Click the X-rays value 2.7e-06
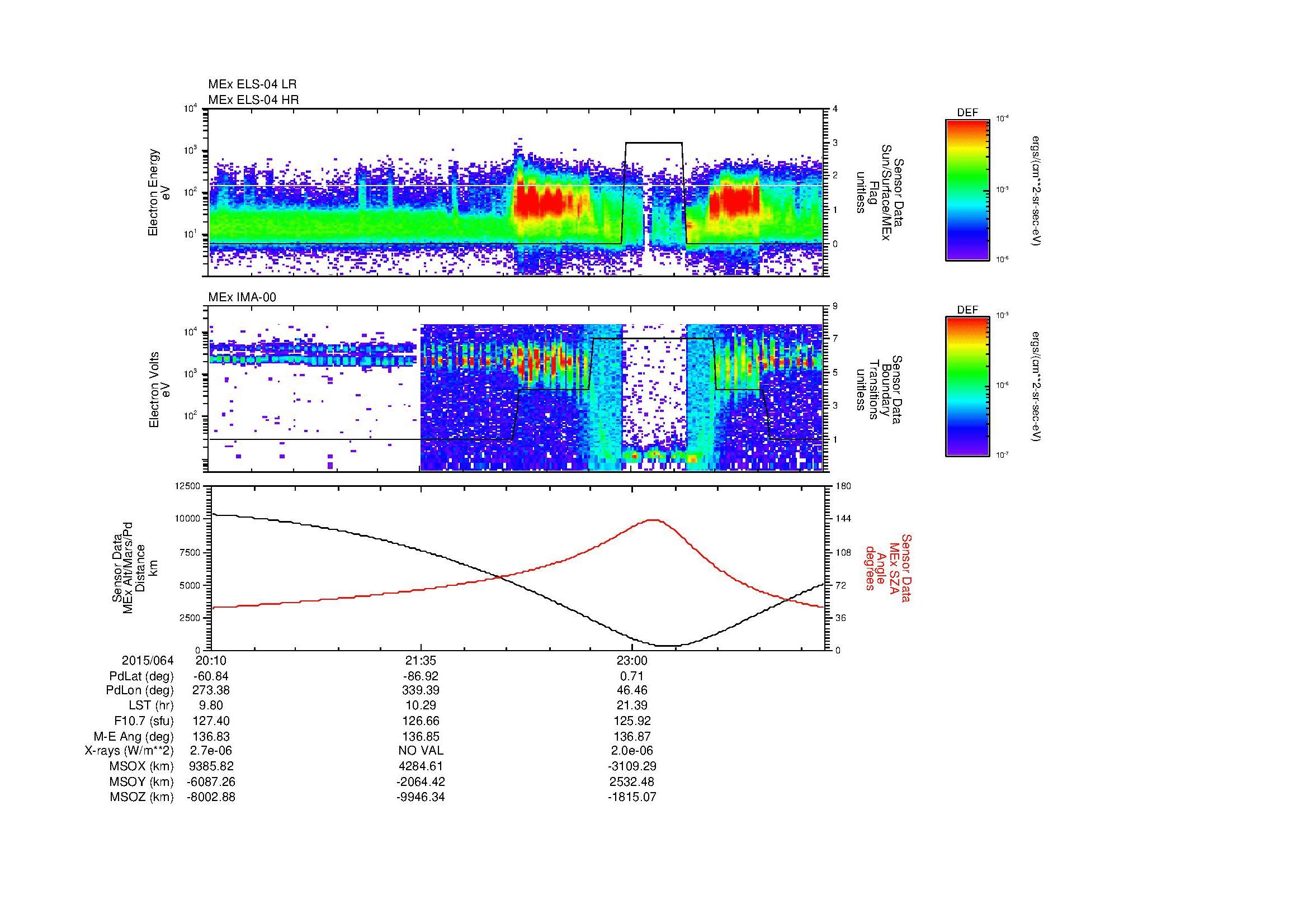The image size is (1308, 924). pos(211,751)
